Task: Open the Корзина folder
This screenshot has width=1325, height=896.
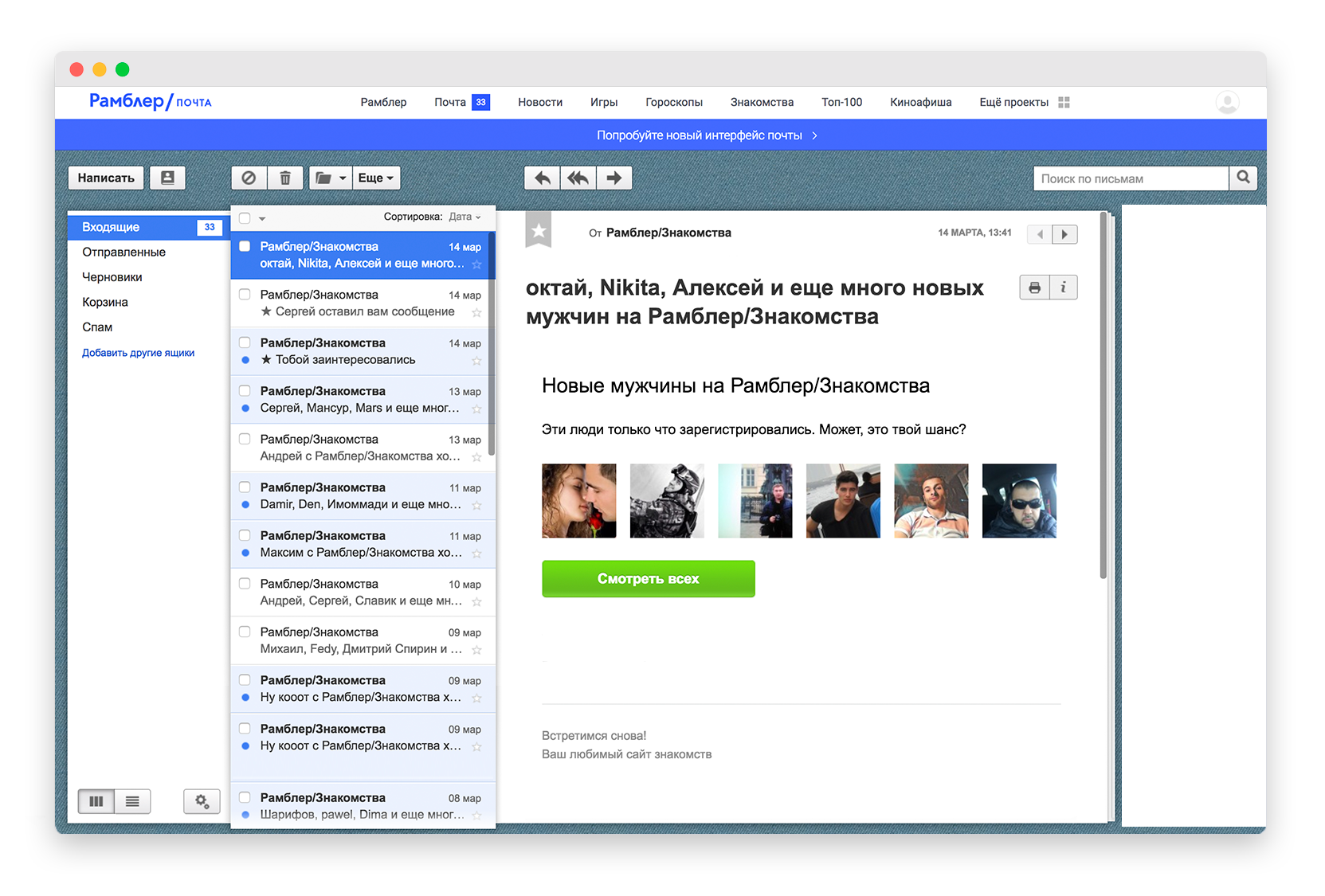Action: tap(105, 302)
